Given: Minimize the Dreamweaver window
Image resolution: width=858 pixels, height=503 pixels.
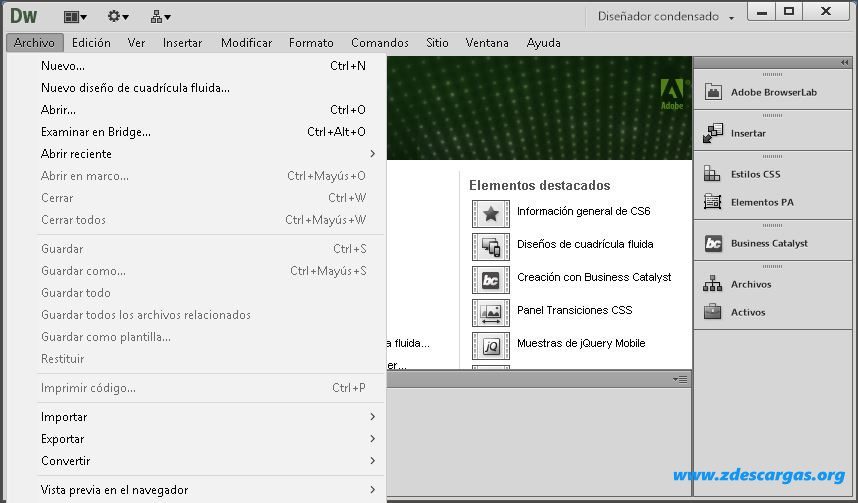Looking at the screenshot, I should pyautogui.click(x=761, y=12).
